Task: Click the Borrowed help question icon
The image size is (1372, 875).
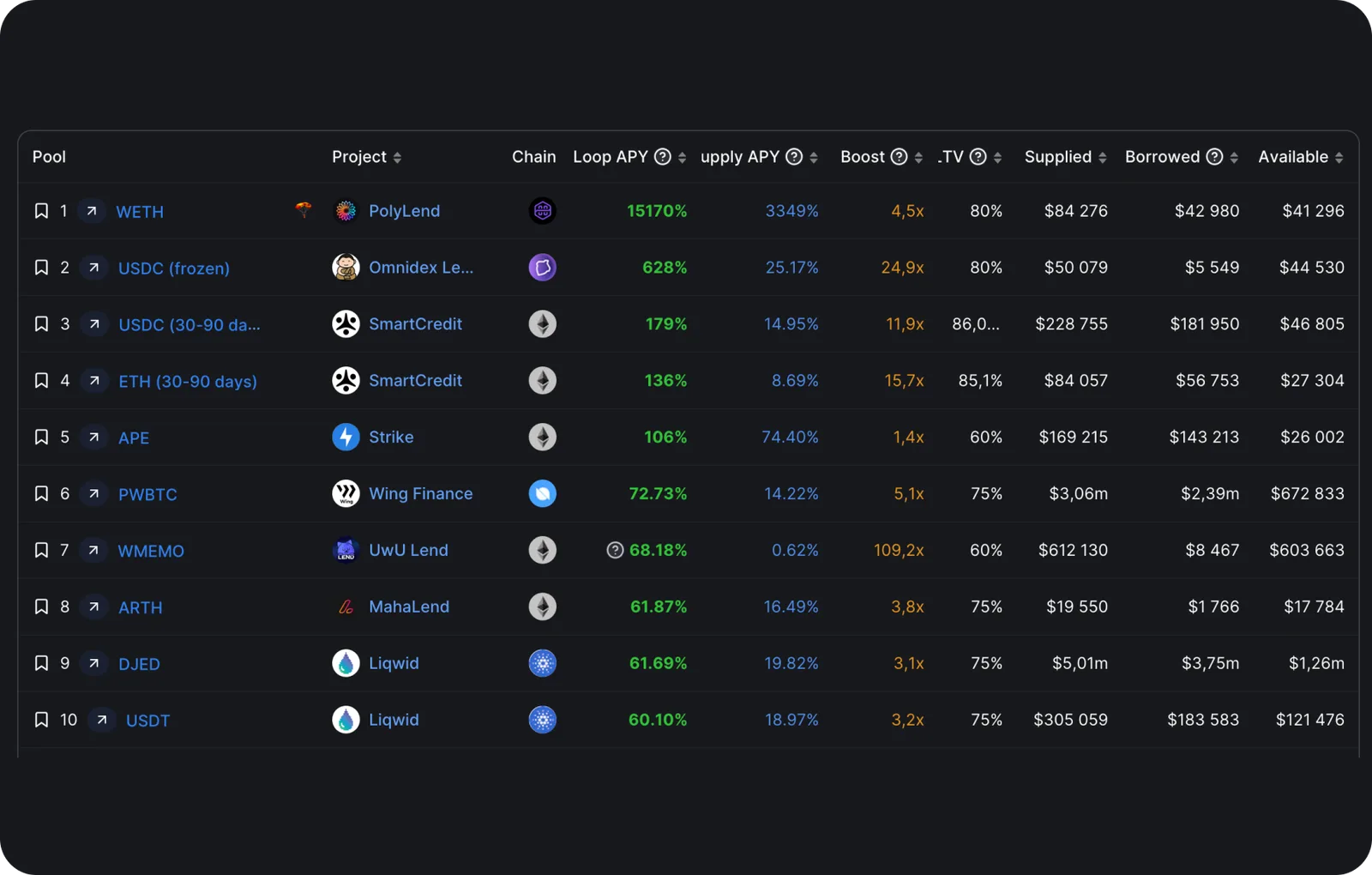Action: point(1214,156)
